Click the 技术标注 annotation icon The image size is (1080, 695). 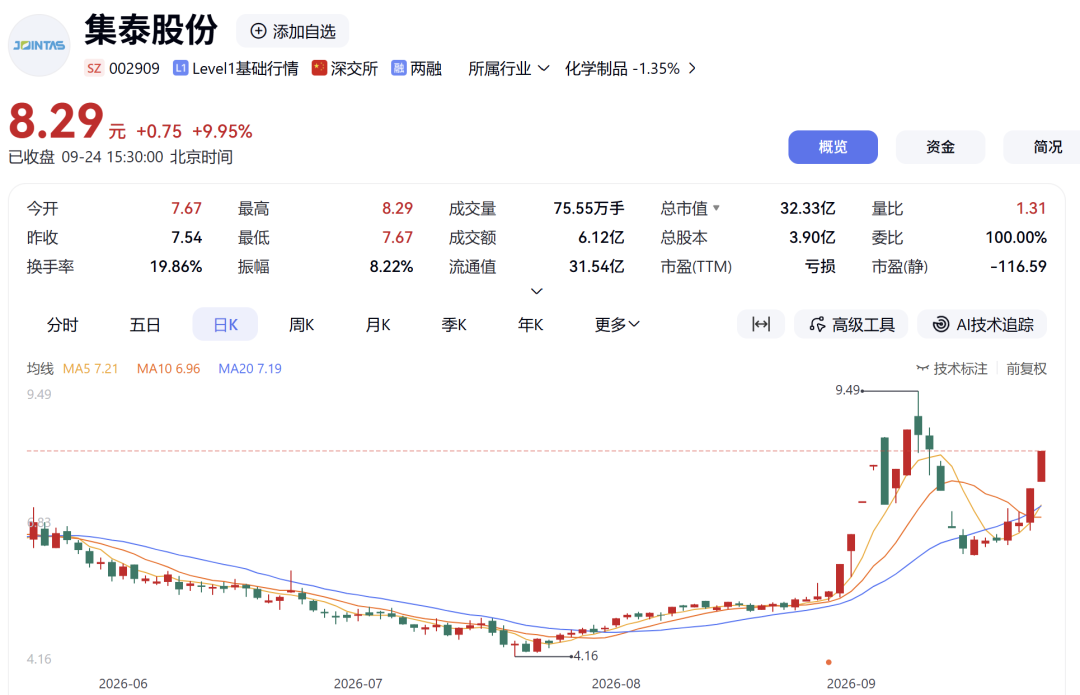click(923, 369)
